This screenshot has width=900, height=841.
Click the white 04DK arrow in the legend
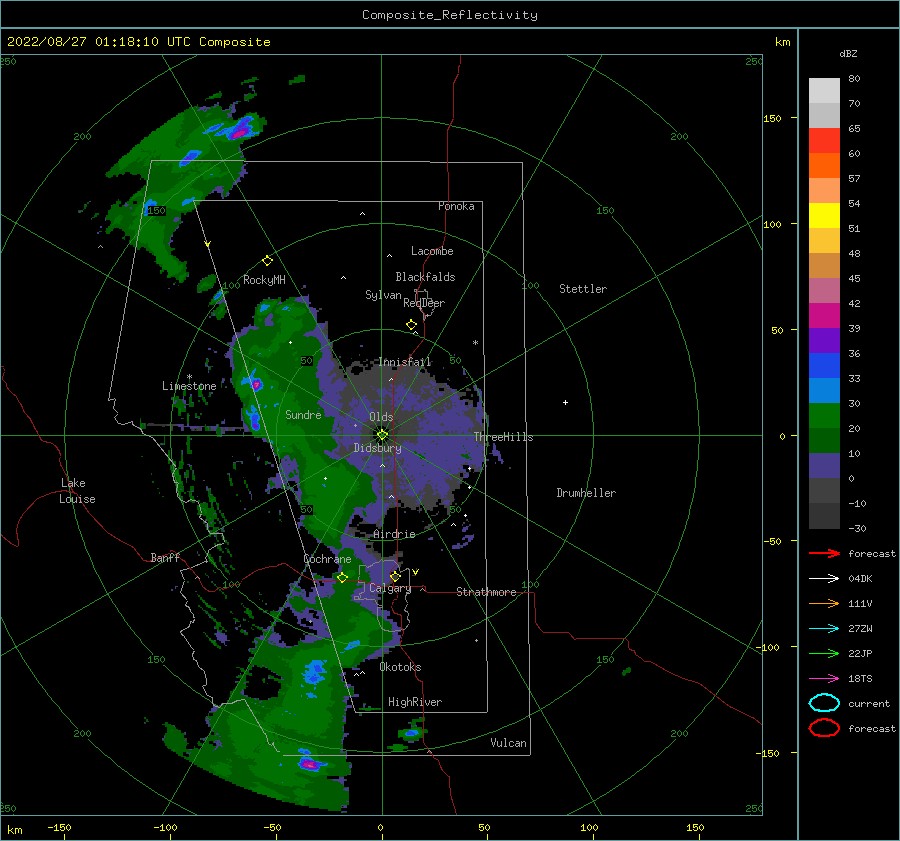coord(824,578)
